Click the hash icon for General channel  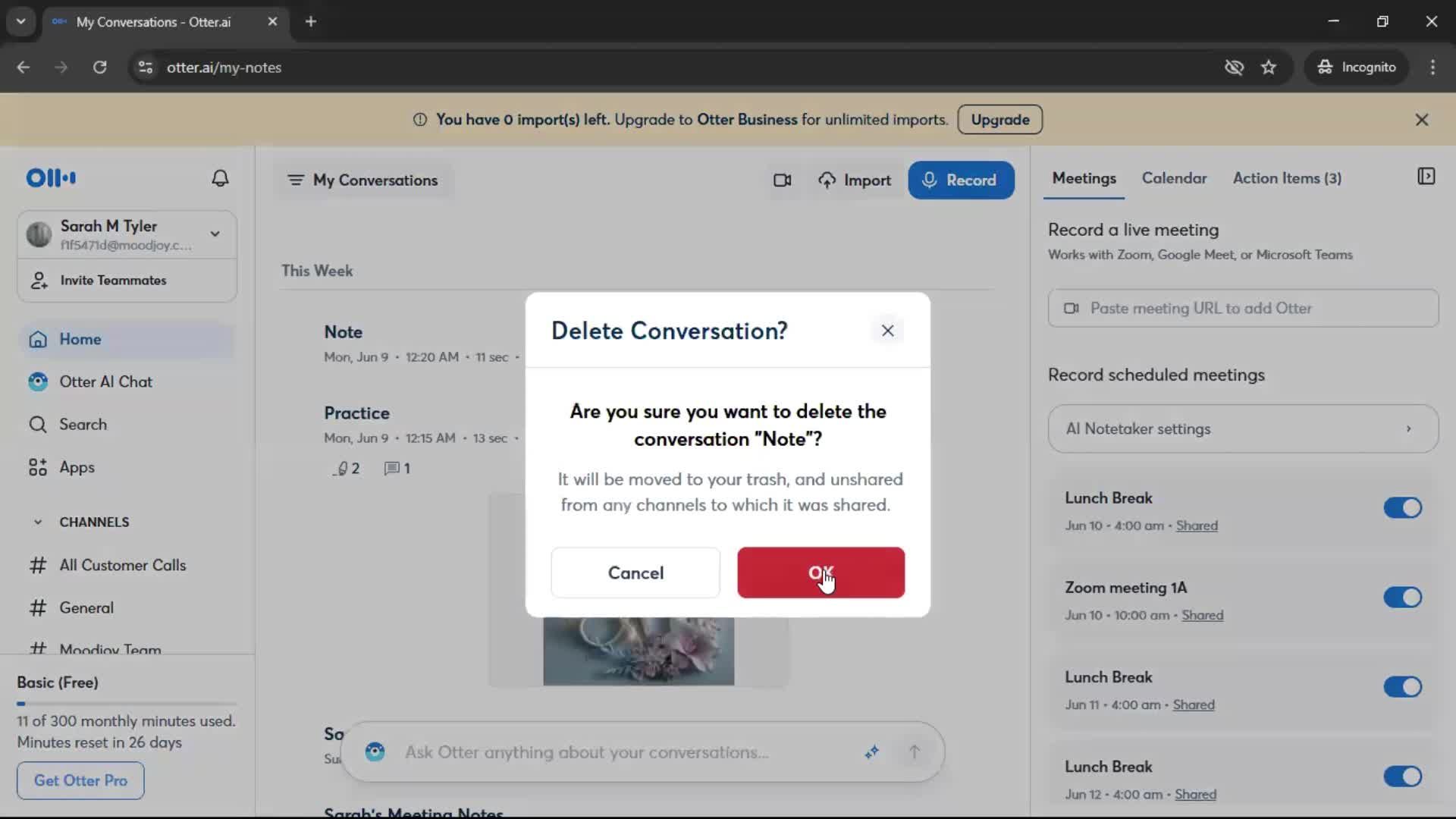(x=38, y=608)
